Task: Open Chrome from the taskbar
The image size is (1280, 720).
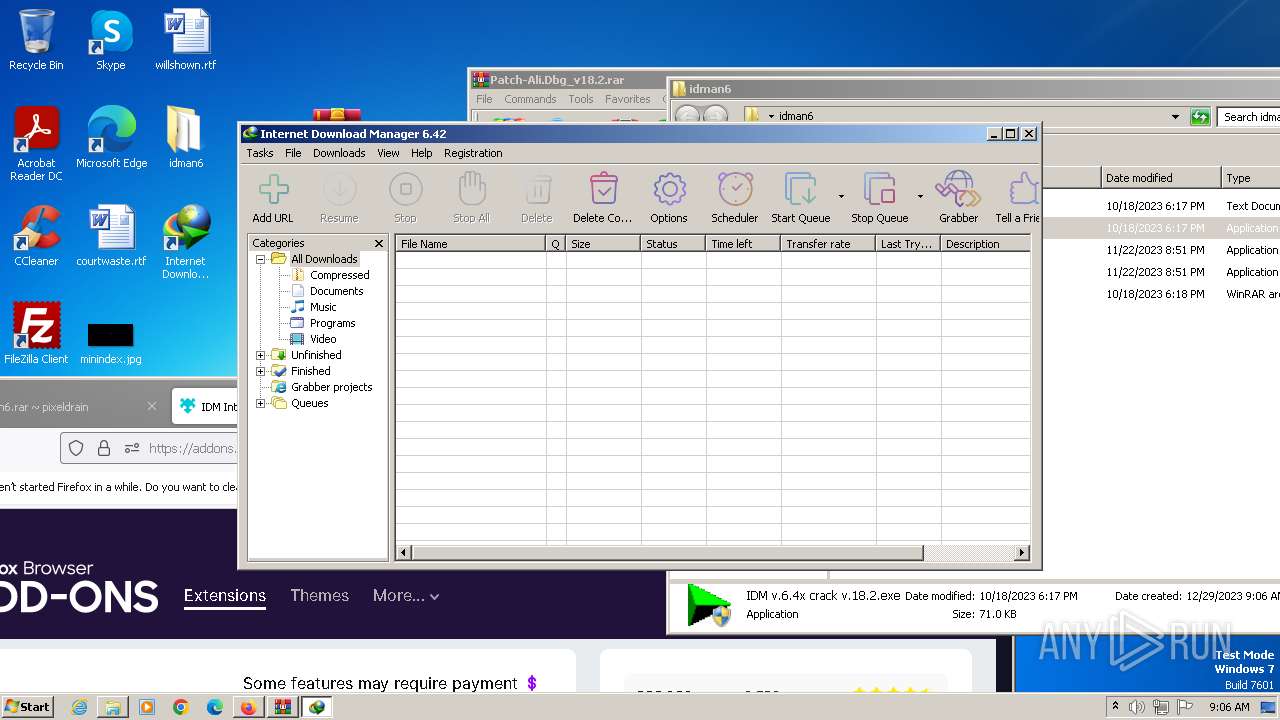Action: tap(180, 707)
